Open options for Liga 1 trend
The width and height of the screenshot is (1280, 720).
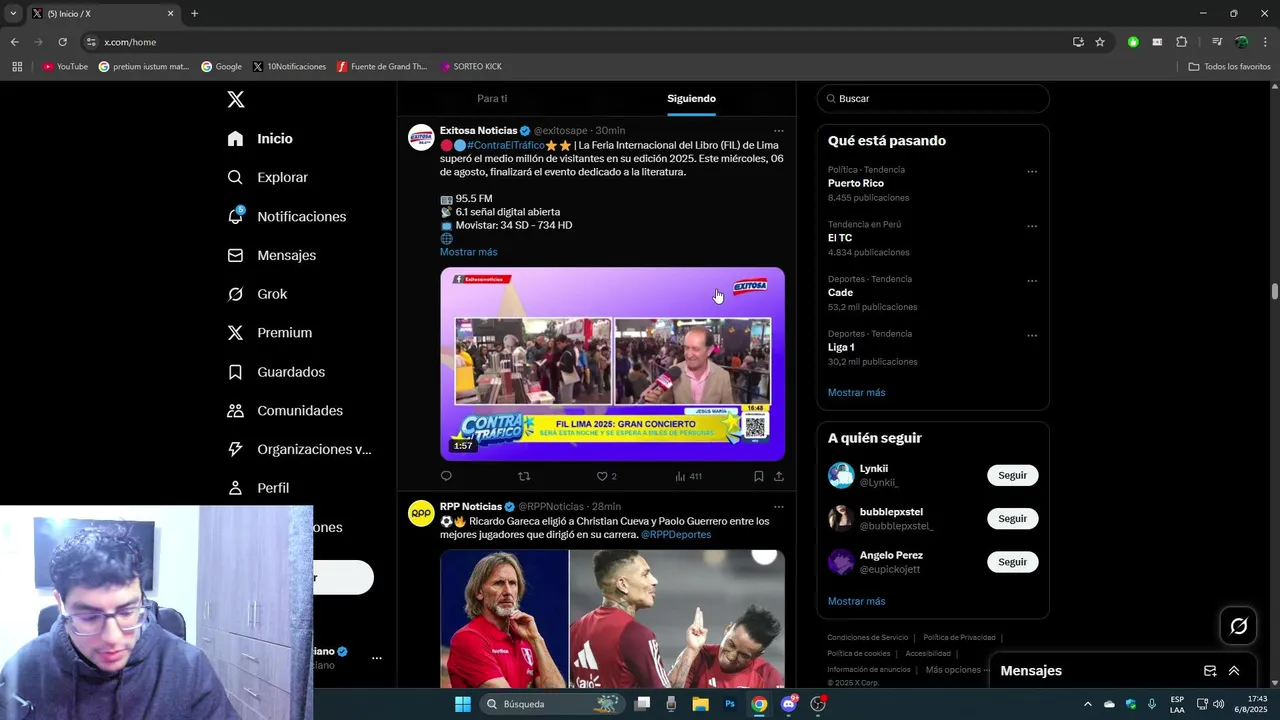pos(1032,336)
